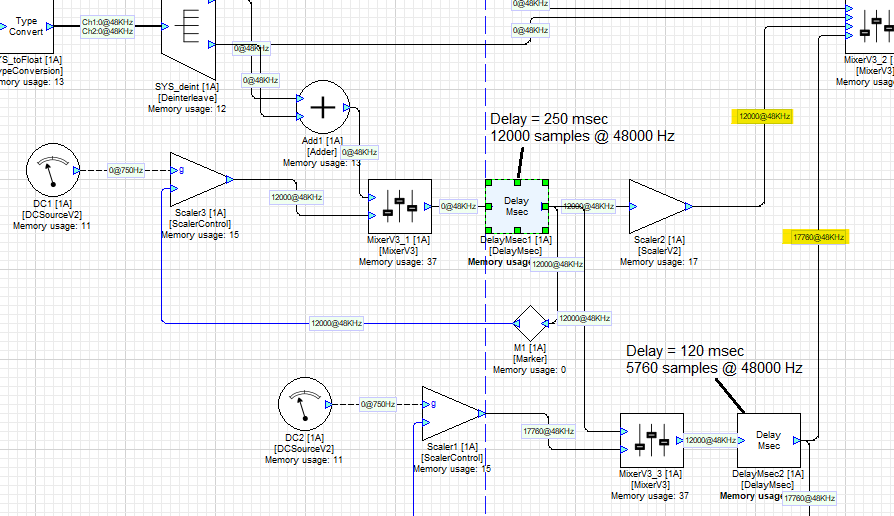The height and width of the screenshot is (516, 894).
Task: Click the 0@750Hz label beside DC1
Action: [x=126, y=170]
